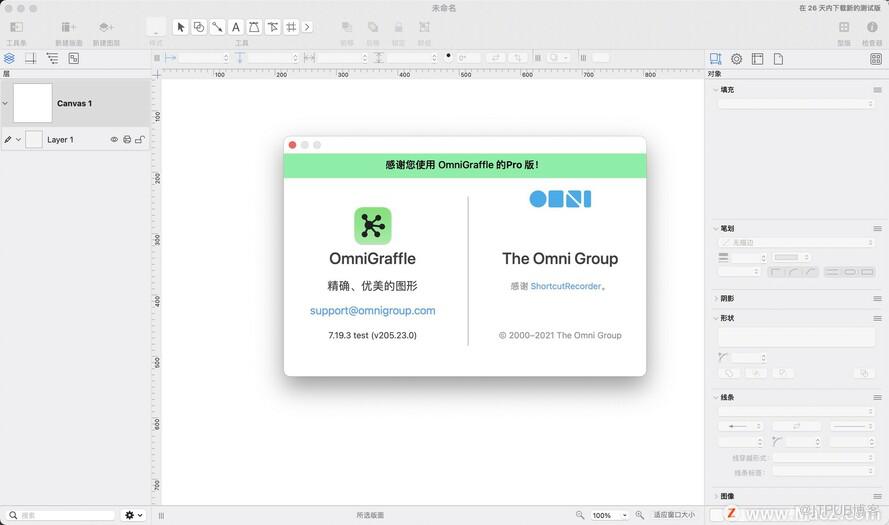
Task: Select the arrow Selection tool
Action: click(x=180, y=27)
